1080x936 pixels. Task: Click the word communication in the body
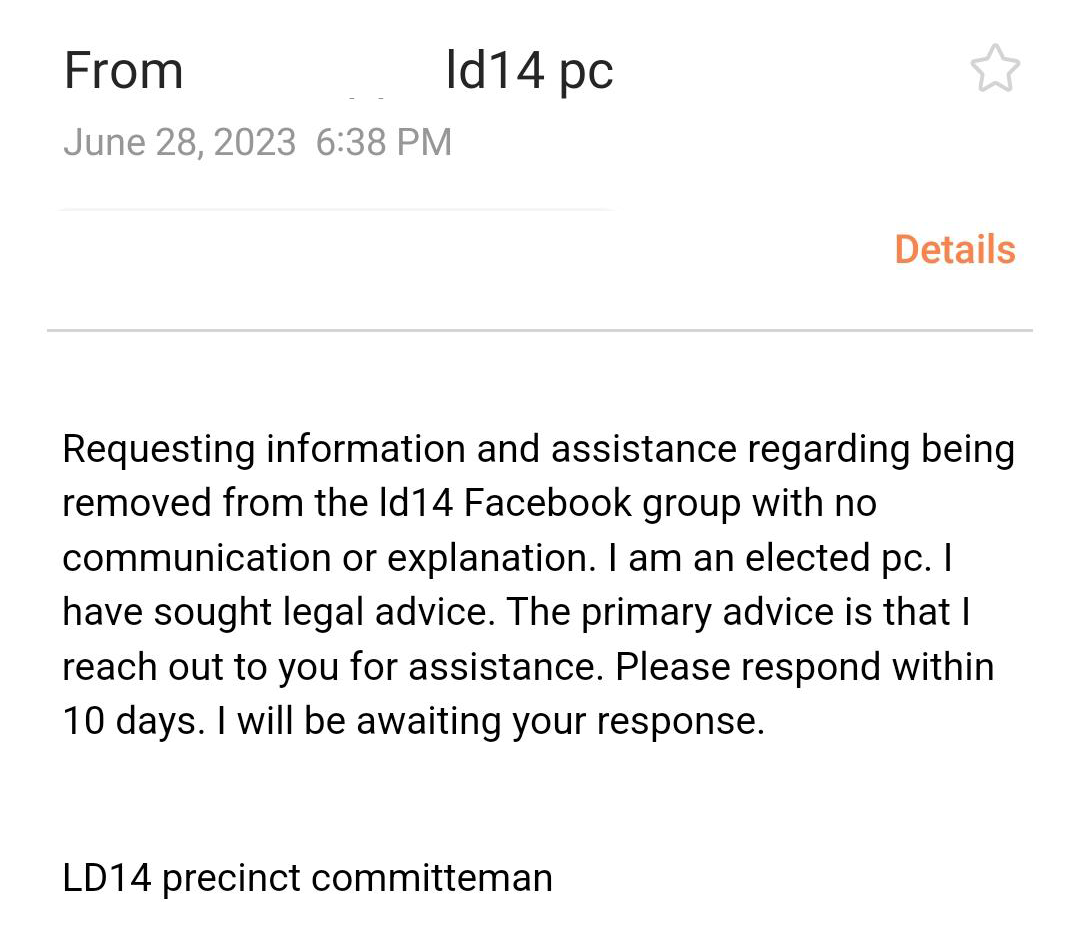[197, 558]
